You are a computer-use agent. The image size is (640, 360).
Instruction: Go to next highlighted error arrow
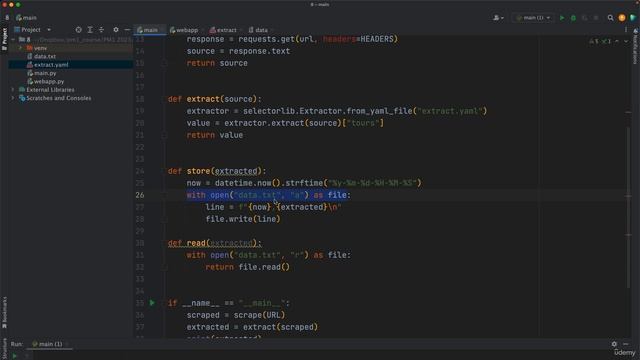(x=626, y=41)
